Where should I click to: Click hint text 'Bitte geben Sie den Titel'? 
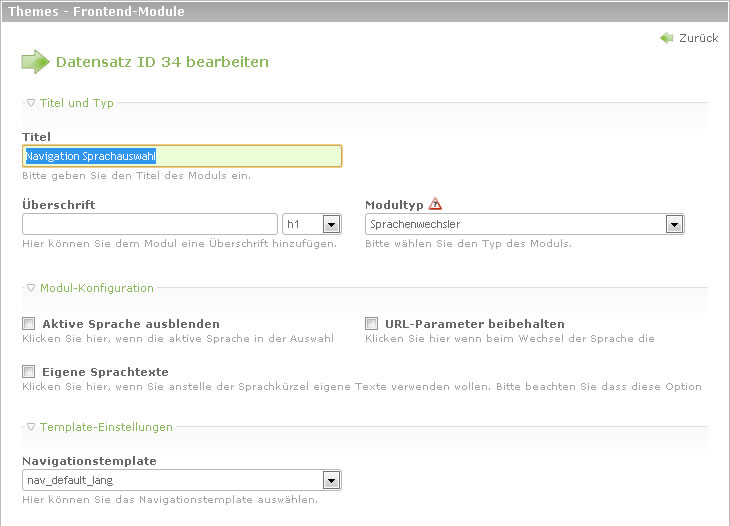[136, 176]
